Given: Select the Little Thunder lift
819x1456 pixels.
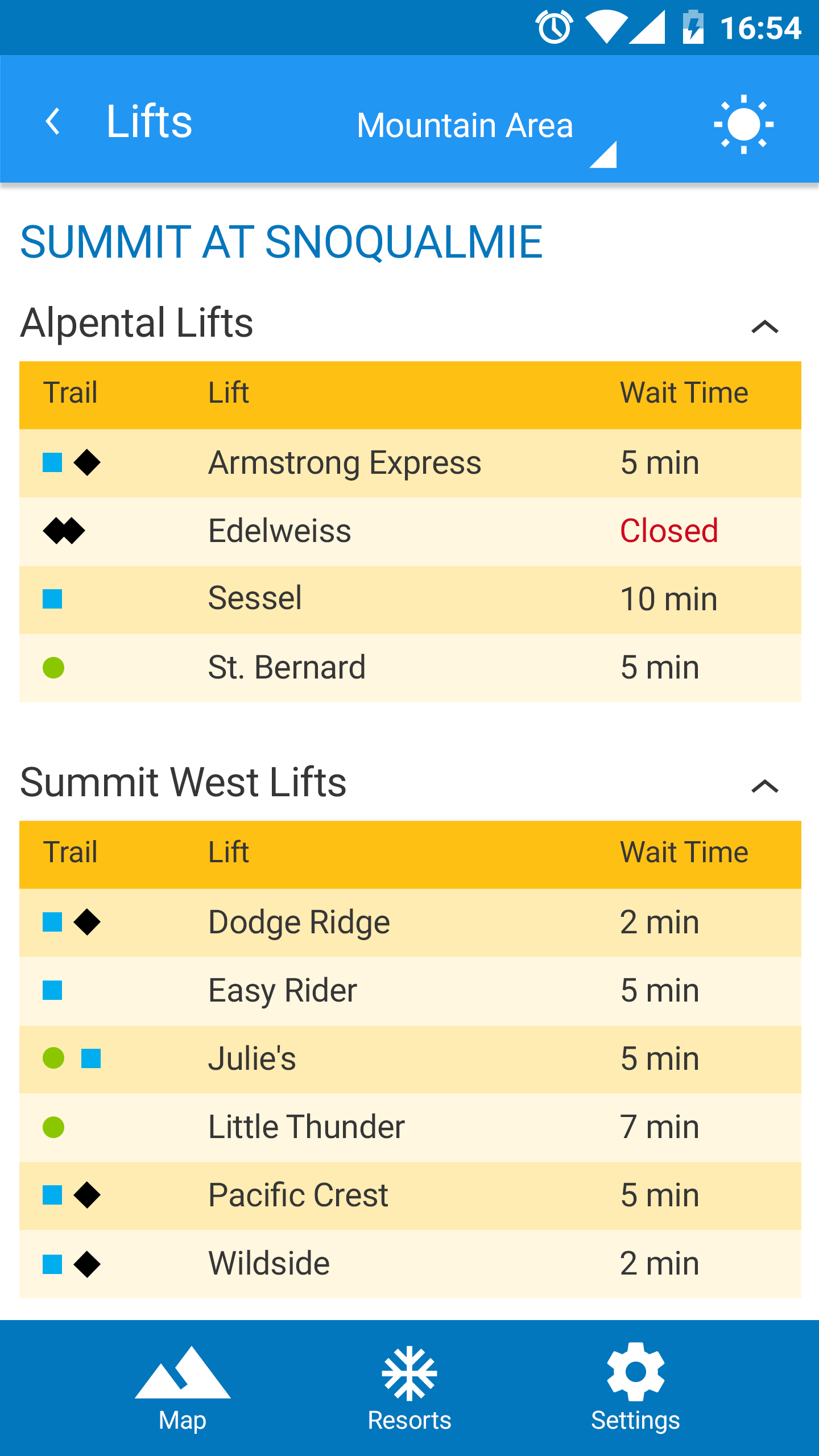Looking at the screenshot, I should pos(307,1127).
